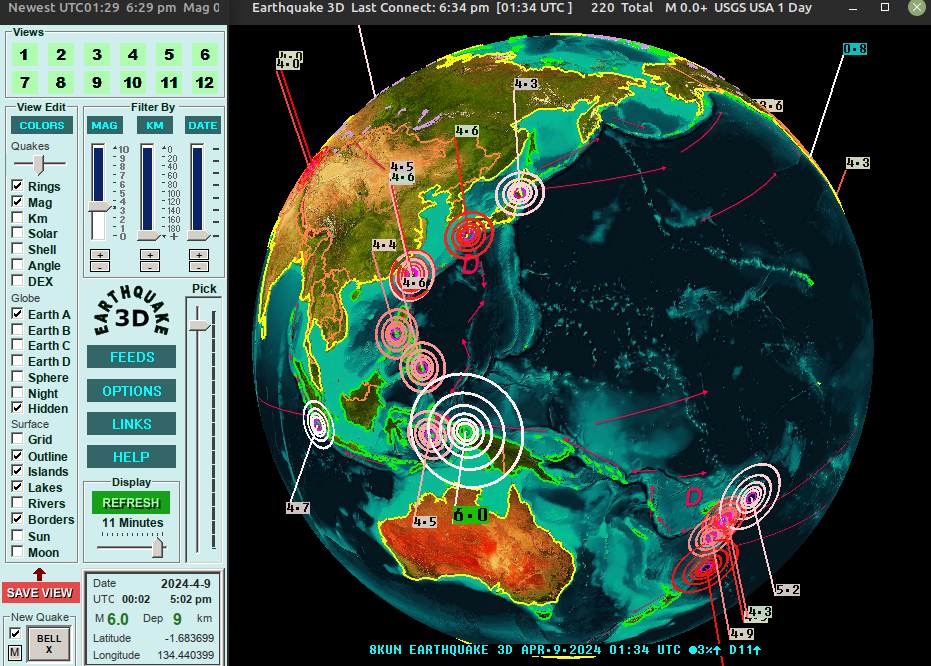The image size is (931, 666).
Task: Increase KM filter with its plus button
Action: (x=150, y=255)
